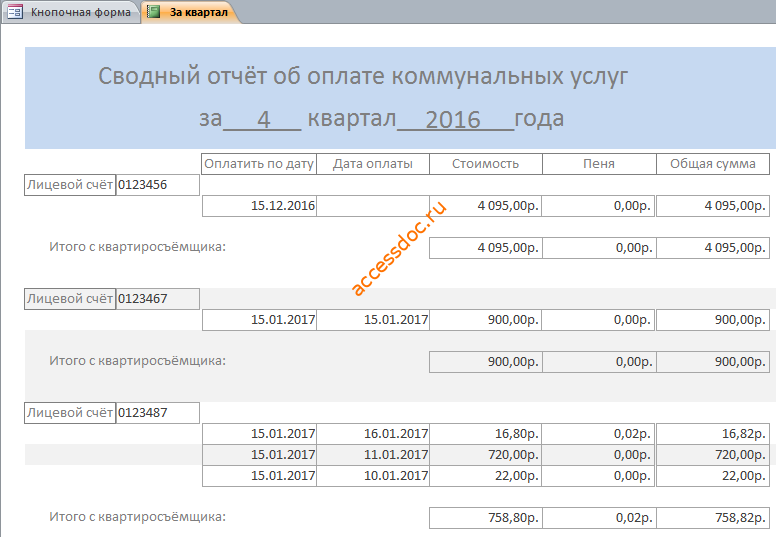
Task: Click payment date 15.01.2017 in the 900,00р. row
Action: 373,320
